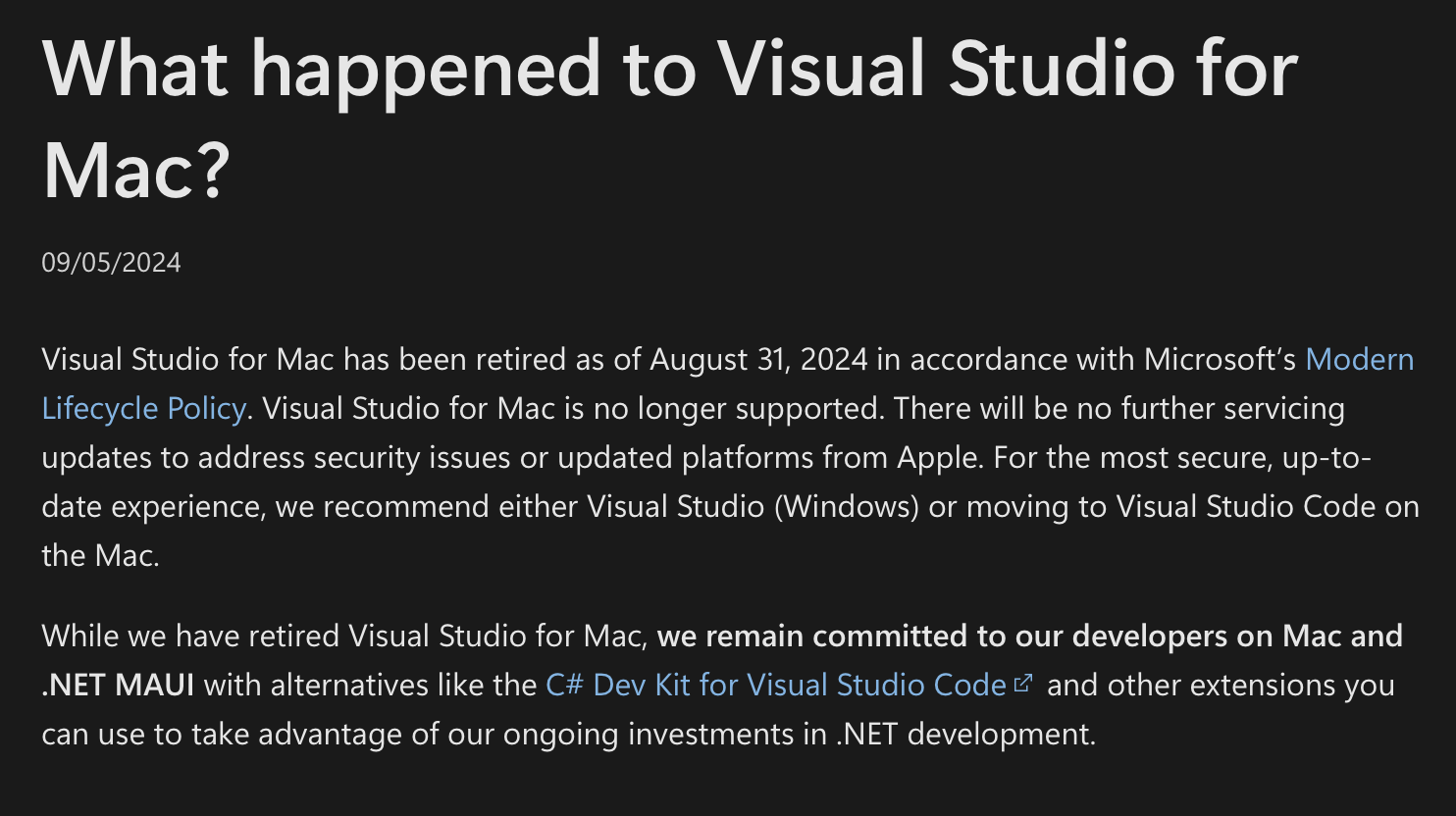Click the external link icon after C# Dev Kit

(1023, 683)
